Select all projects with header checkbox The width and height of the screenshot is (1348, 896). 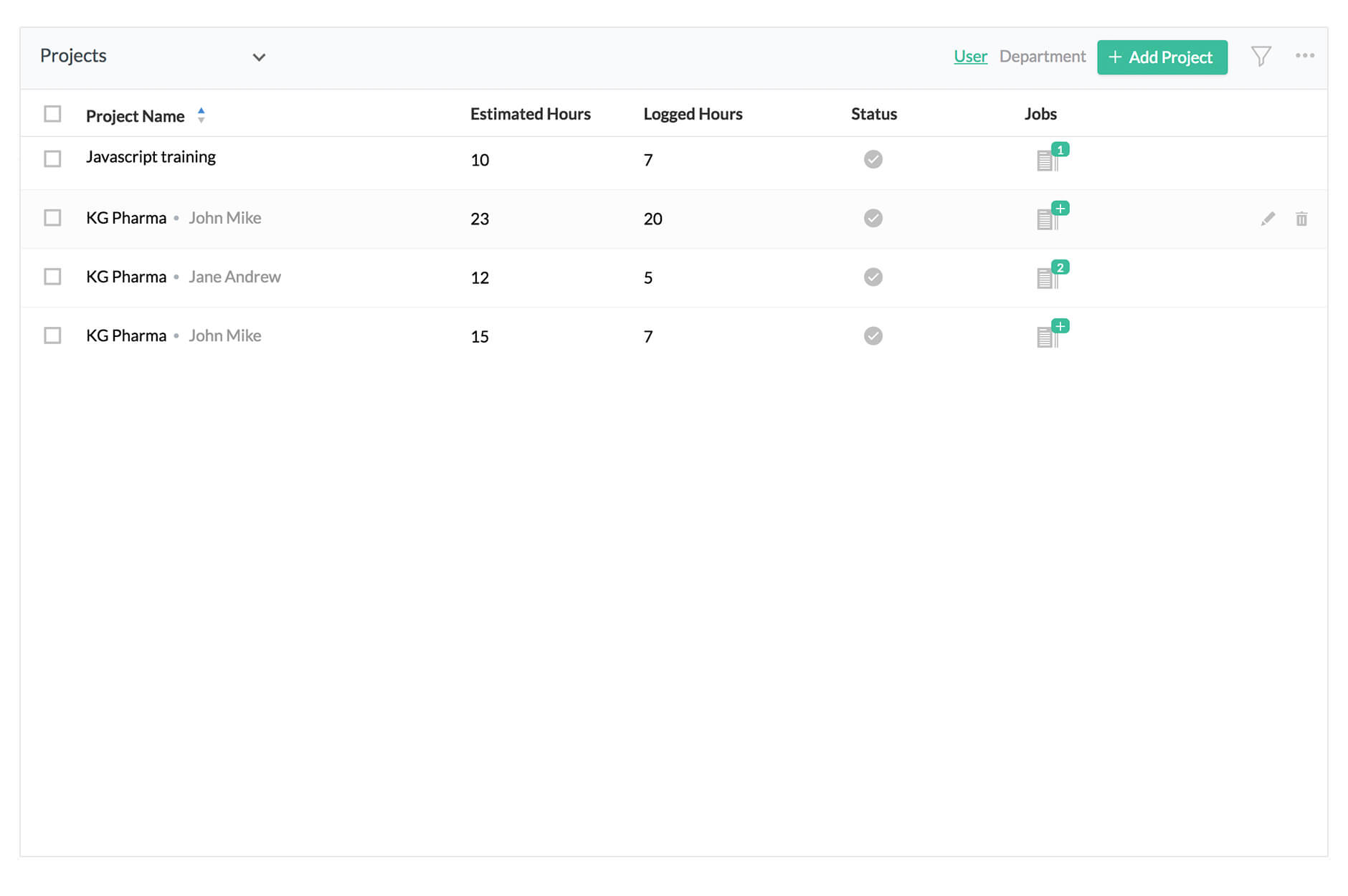point(52,113)
